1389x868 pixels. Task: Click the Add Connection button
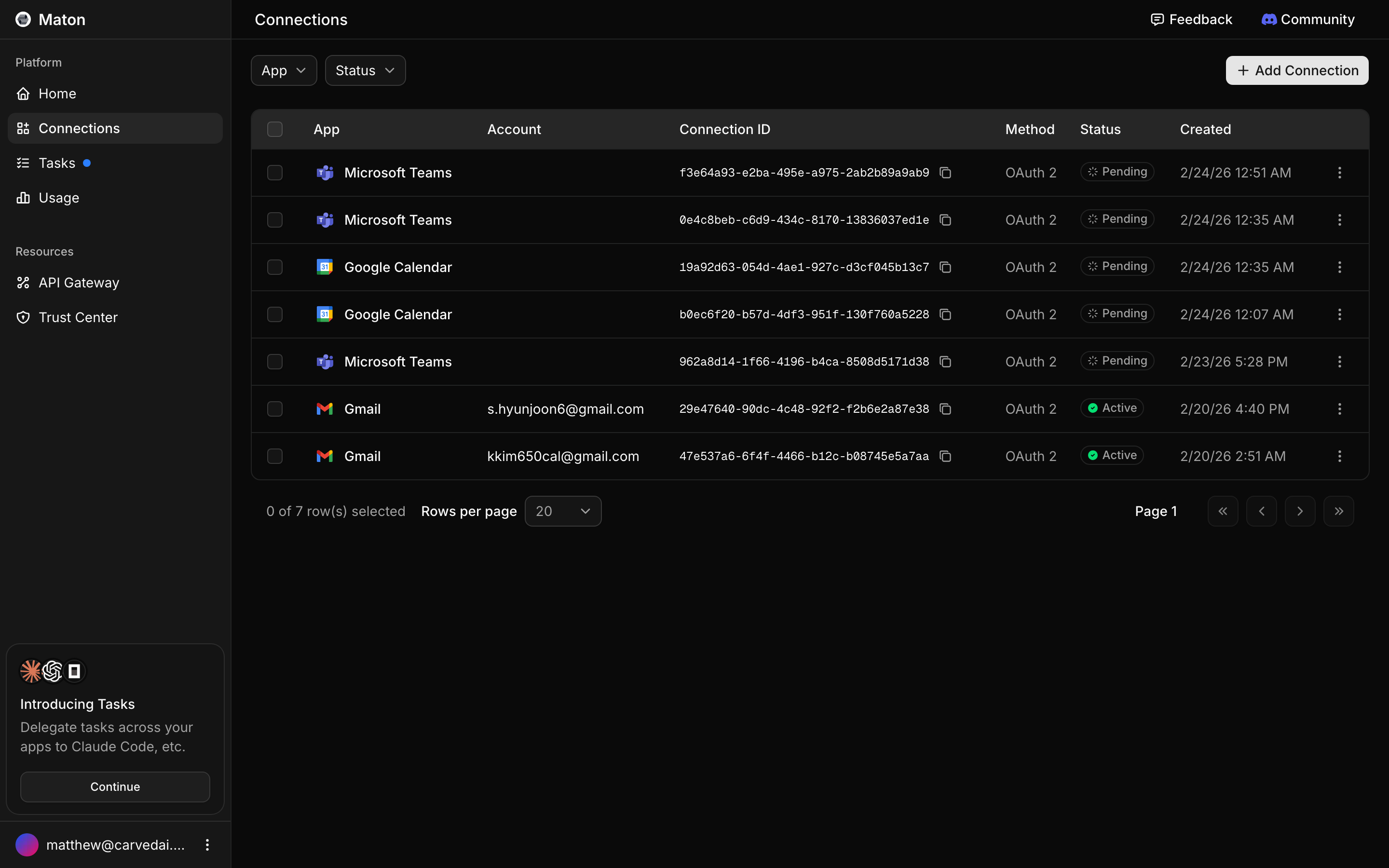(1296, 70)
